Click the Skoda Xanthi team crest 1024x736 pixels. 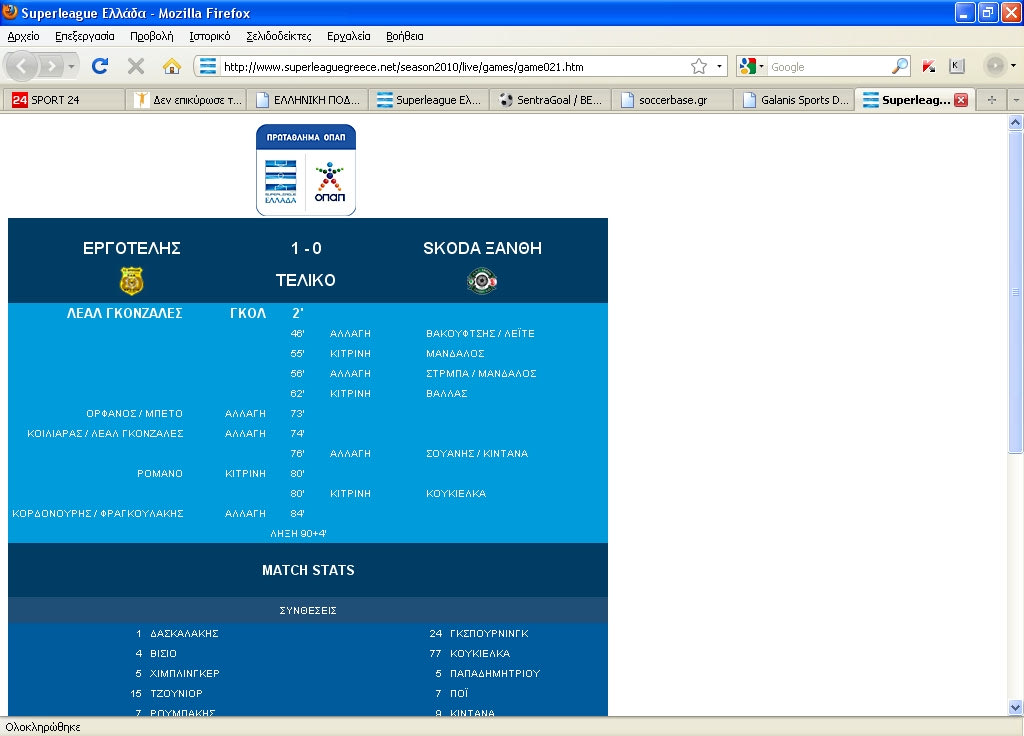click(482, 282)
